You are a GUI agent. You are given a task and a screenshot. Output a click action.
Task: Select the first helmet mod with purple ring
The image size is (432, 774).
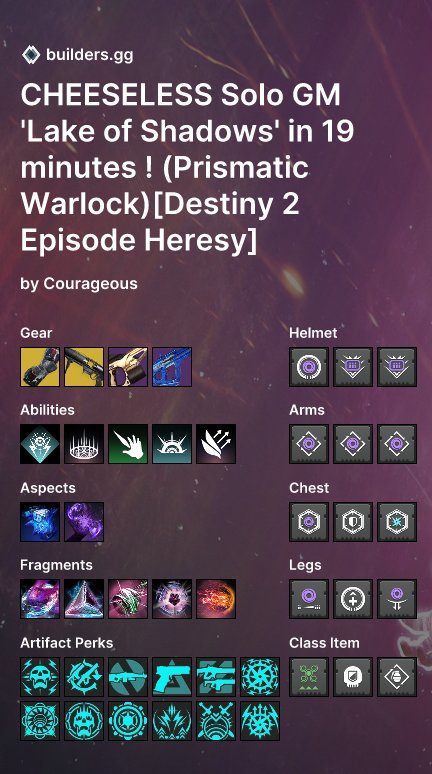pos(309,367)
